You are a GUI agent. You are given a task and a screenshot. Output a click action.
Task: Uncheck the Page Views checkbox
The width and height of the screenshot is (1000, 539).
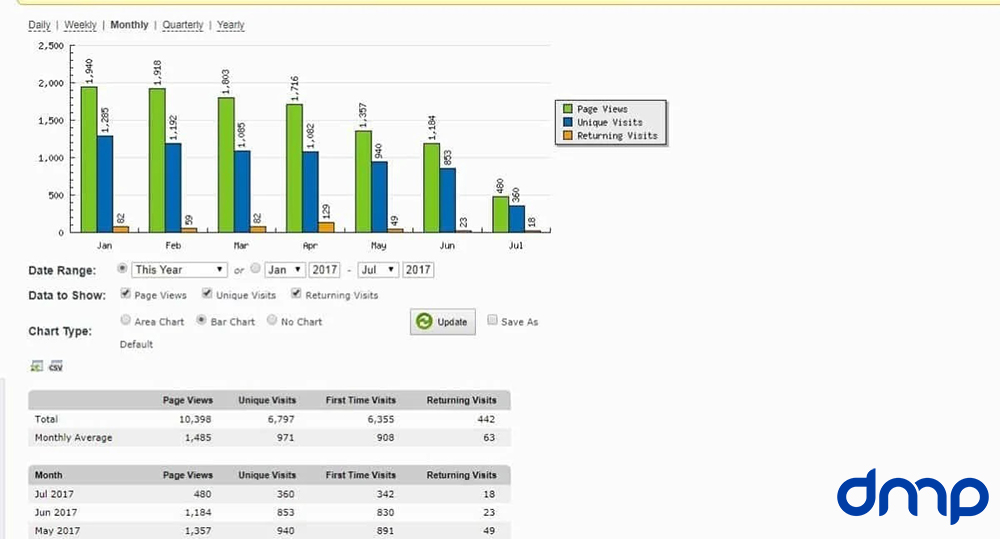coord(125,295)
